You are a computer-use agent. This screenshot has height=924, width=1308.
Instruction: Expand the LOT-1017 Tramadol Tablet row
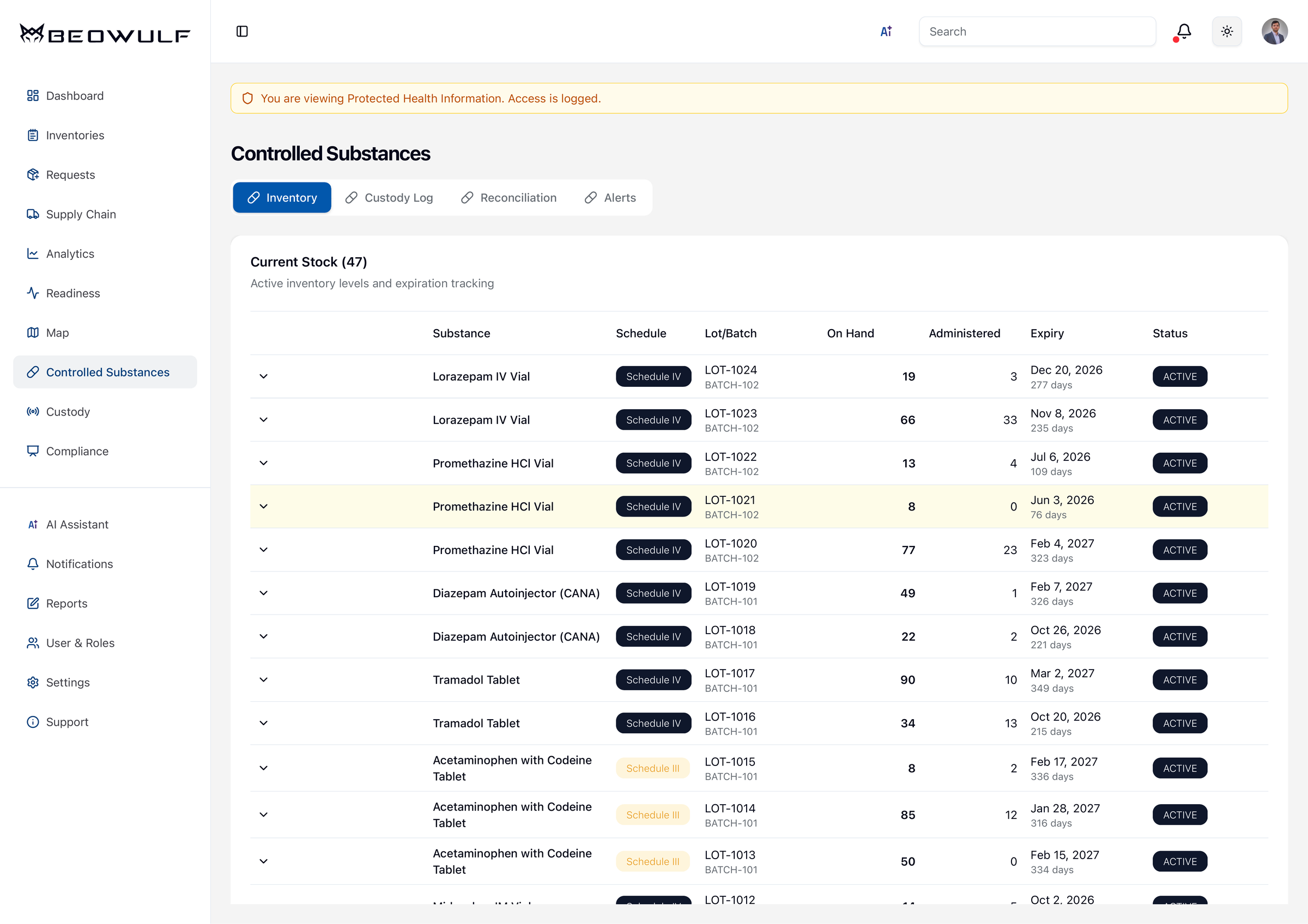263,680
